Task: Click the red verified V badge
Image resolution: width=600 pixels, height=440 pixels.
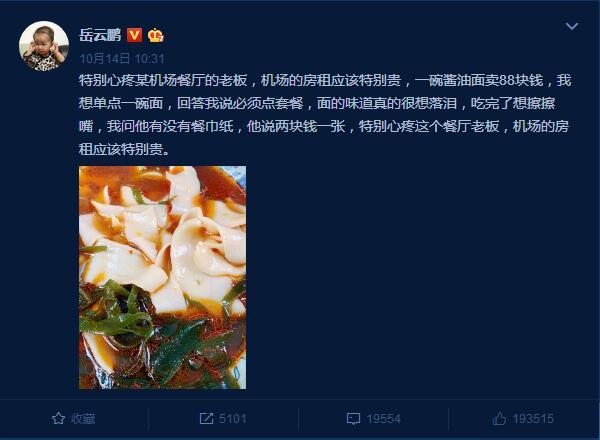Action: tap(134, 35)
